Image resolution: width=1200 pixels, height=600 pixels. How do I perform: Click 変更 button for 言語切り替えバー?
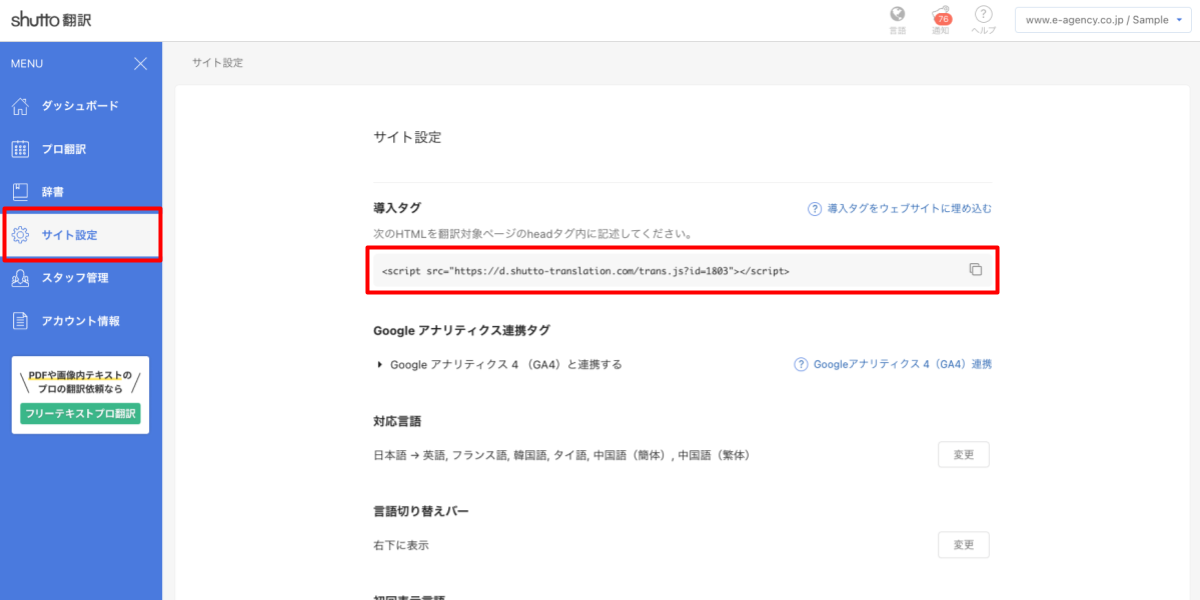(x=963, y=545)
